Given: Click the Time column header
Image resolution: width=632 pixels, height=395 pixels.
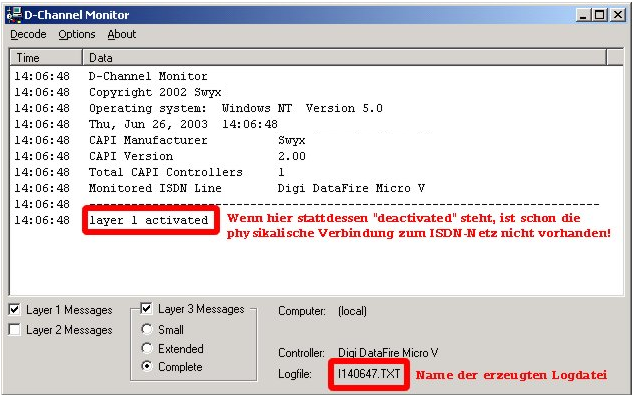Looking at the screenshot, I should click(x=46, y=58).
